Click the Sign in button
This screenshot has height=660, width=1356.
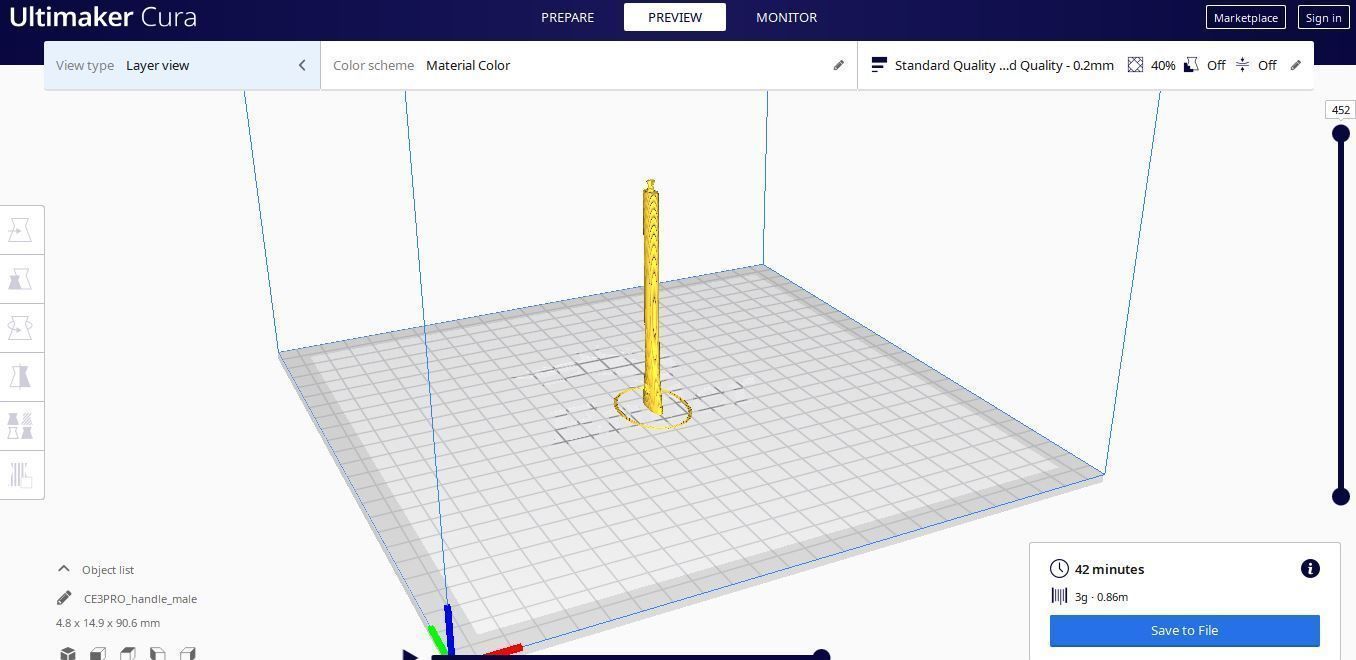tap(1323, 17)
